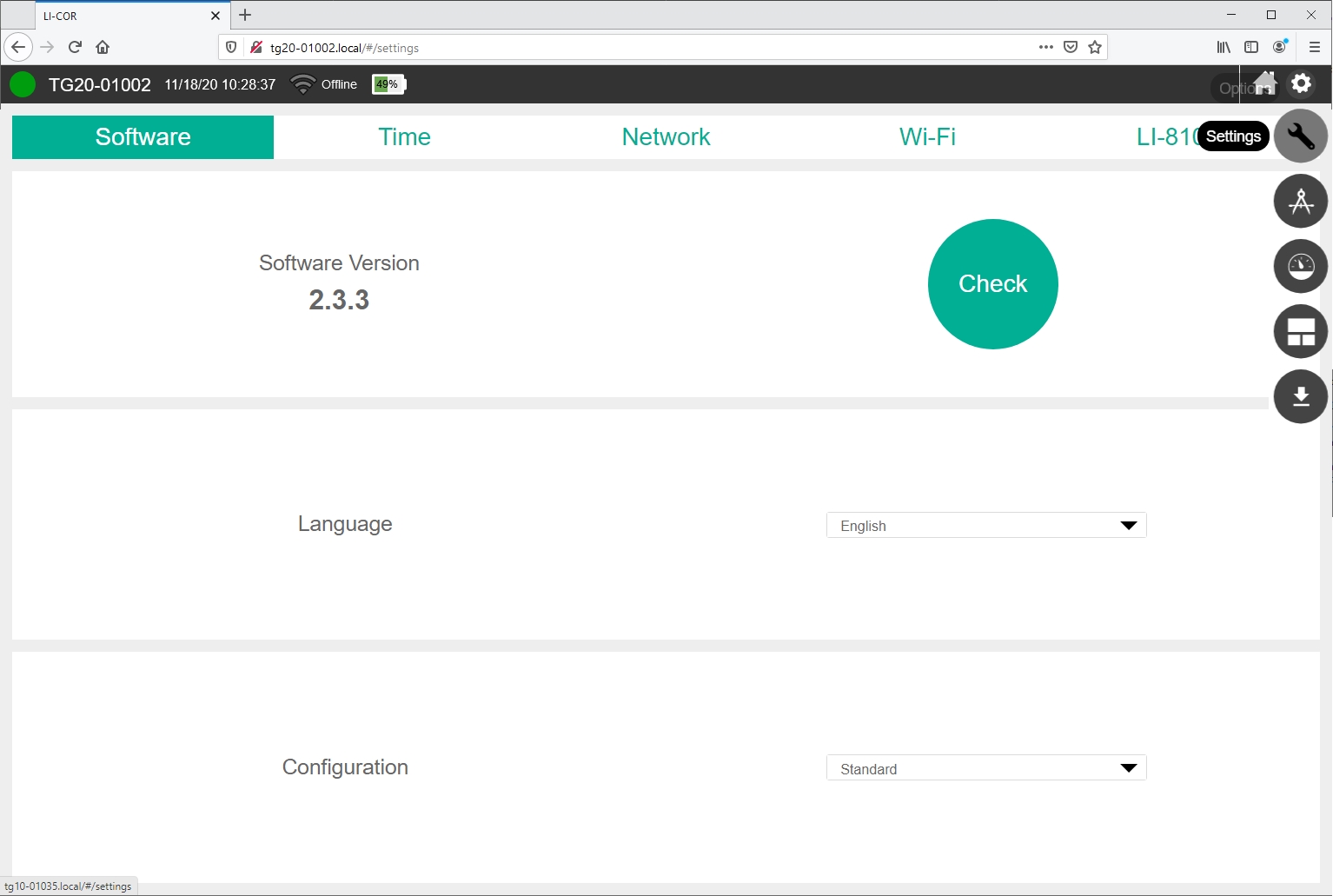This screenshot has height=896, width=1333.
Task: Click the download data icon
Action: 1300,396
